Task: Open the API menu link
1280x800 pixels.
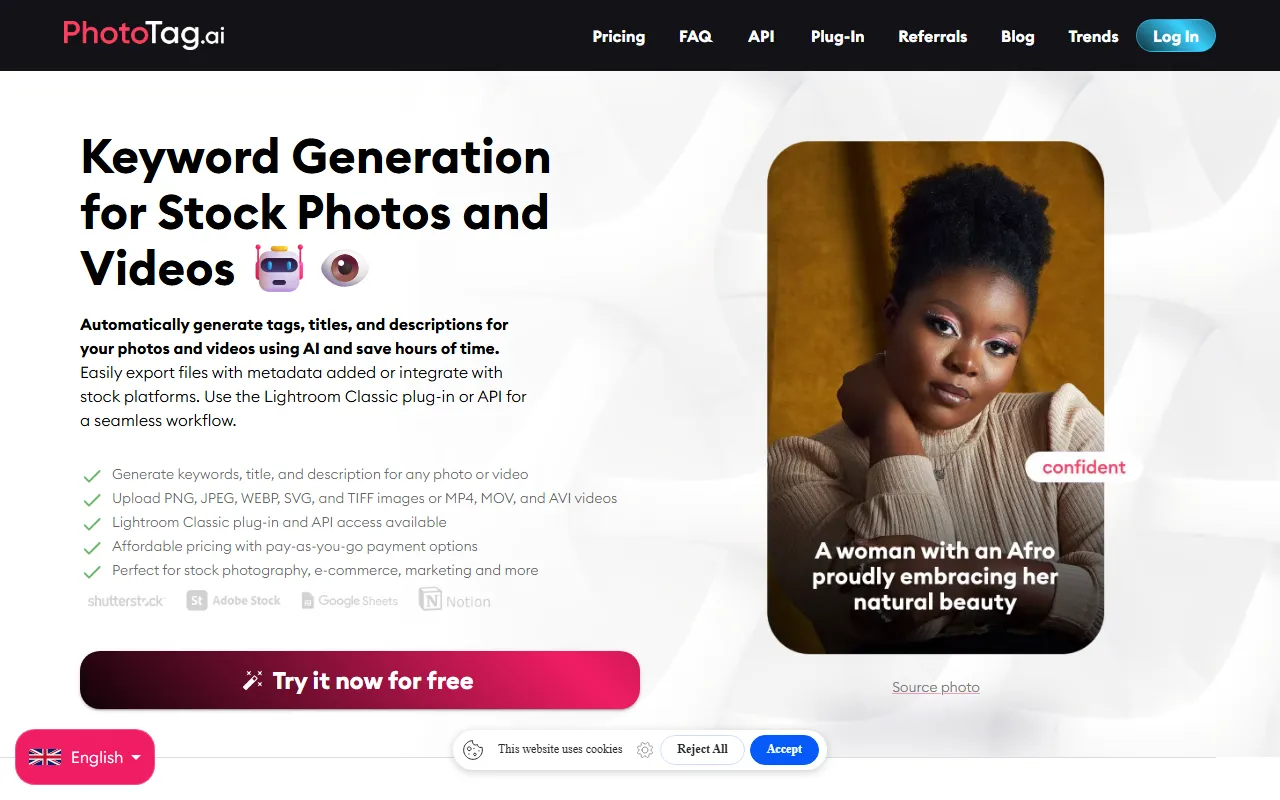Action: (761, 36)
